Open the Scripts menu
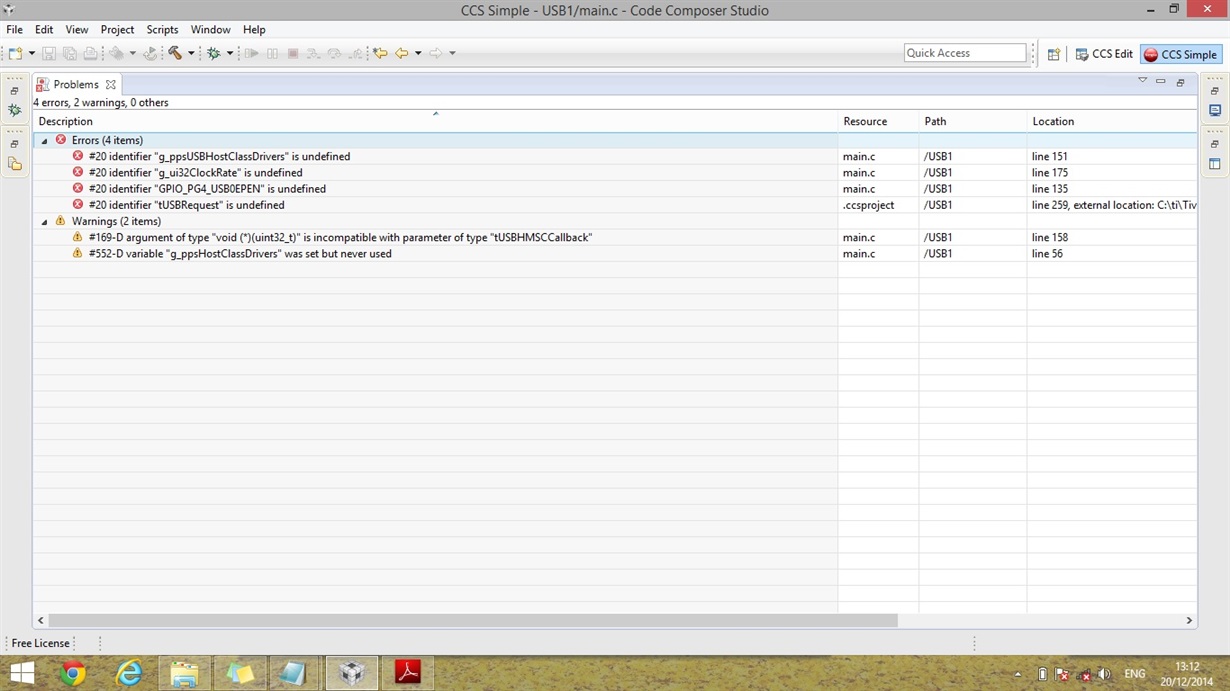Screen dimensions: 1230x691 [x=162, y=30]
